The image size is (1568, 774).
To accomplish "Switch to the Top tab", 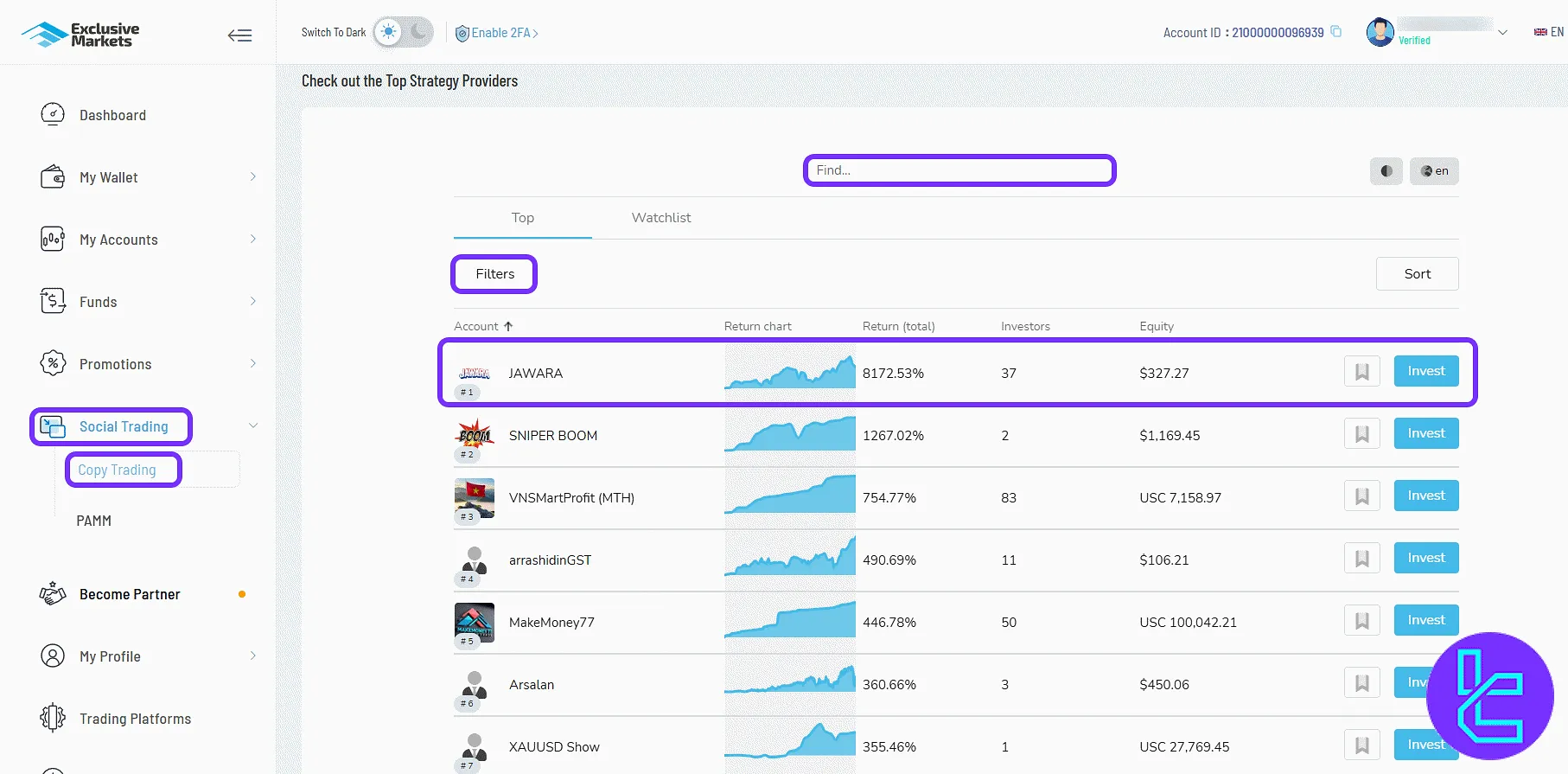I will tap(523, 218).
